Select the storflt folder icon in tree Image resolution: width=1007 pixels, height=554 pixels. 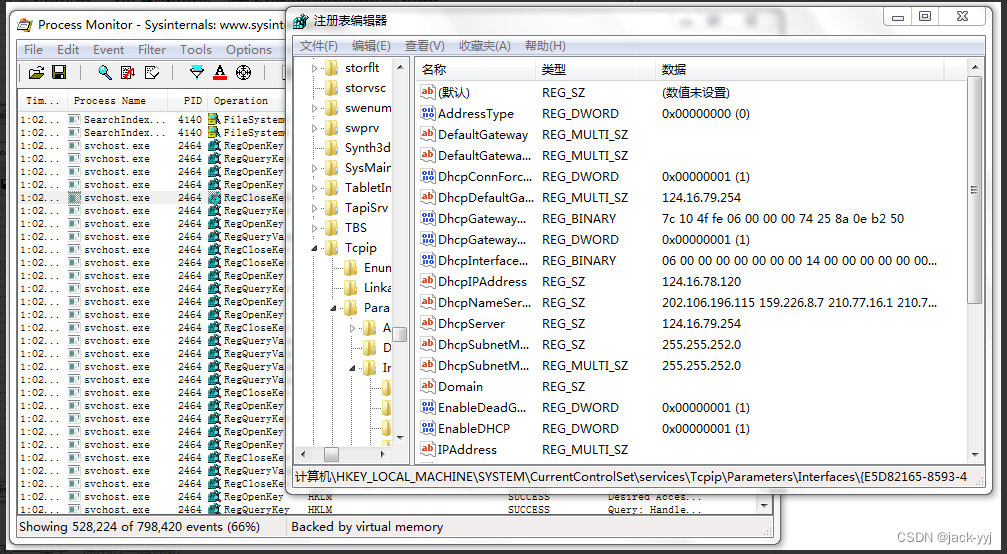[x=331, y=67]
